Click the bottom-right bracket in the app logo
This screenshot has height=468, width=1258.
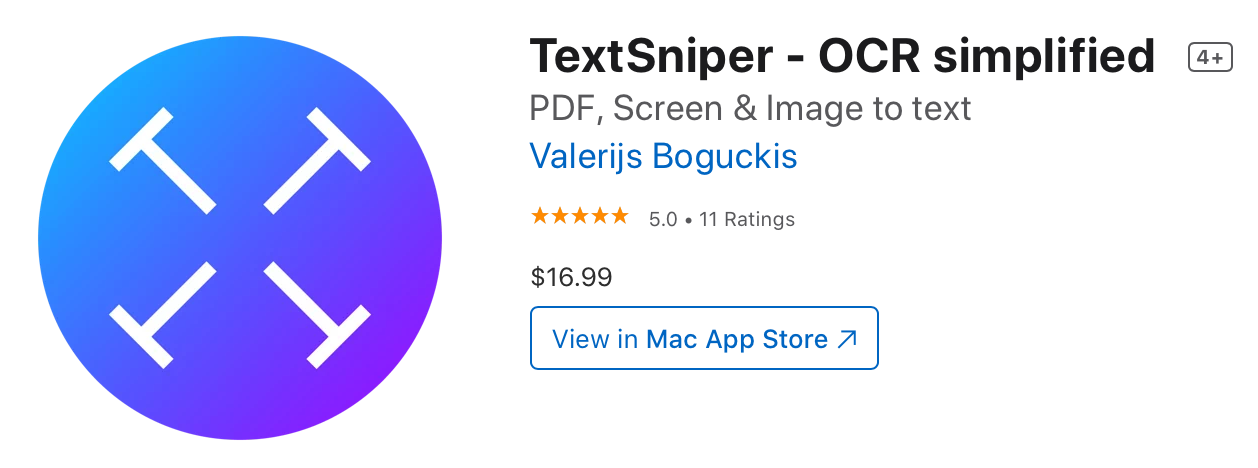[x=318, y=315]
